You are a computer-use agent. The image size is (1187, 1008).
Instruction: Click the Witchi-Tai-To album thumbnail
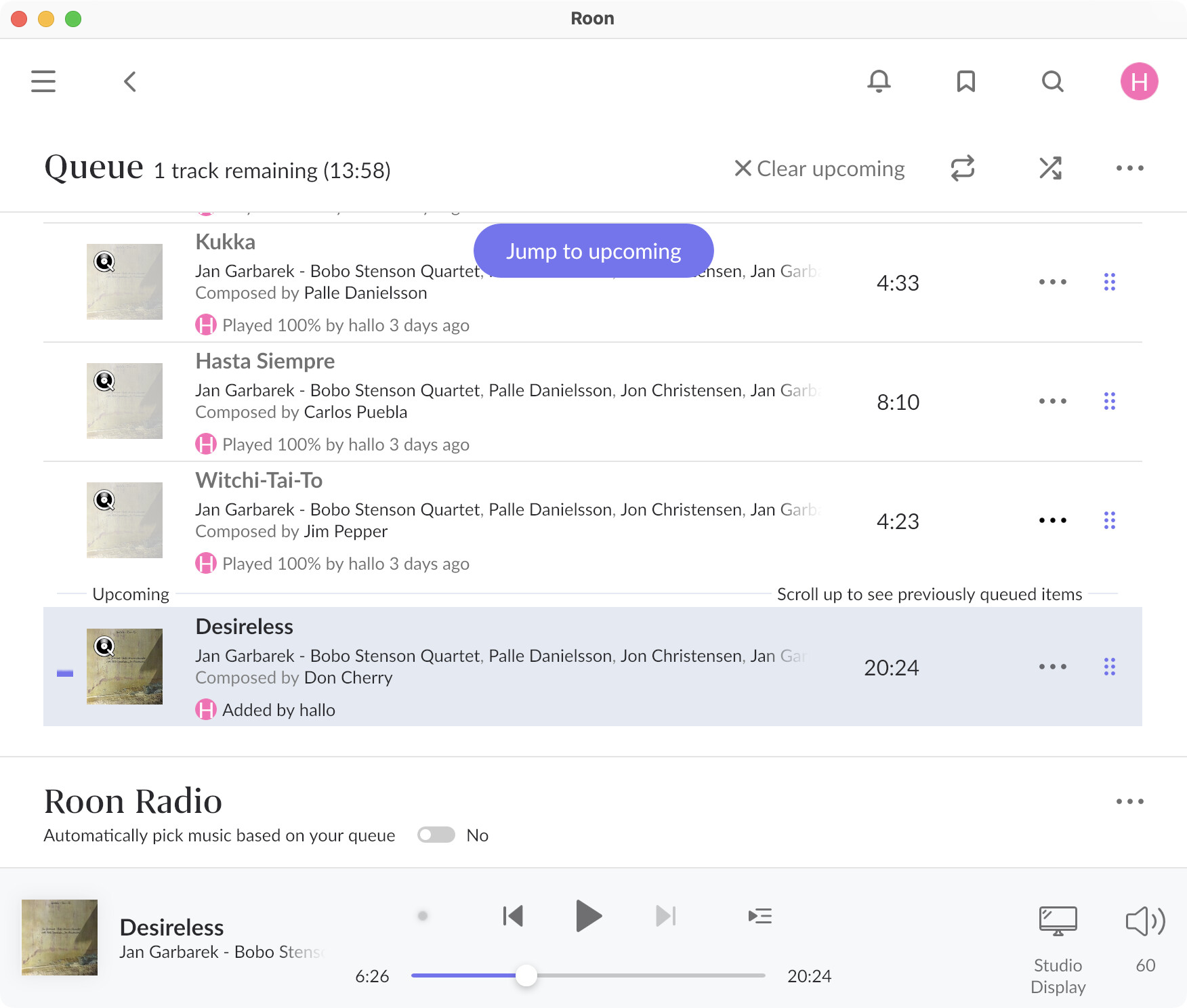pos(125,520)
